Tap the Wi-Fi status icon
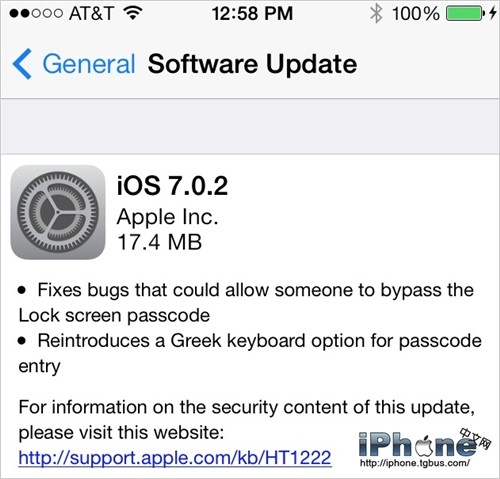 click(x=133, y=13)
